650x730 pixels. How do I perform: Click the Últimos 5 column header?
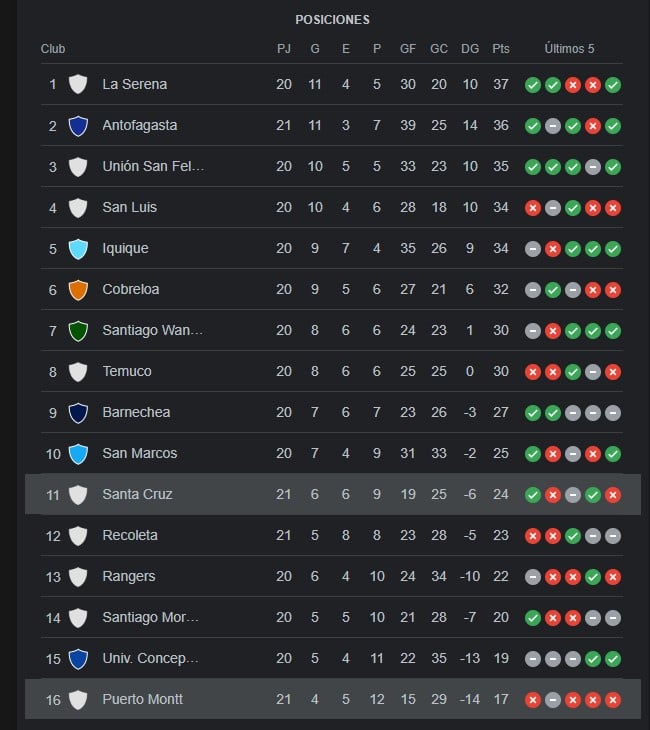coord(569,48)
